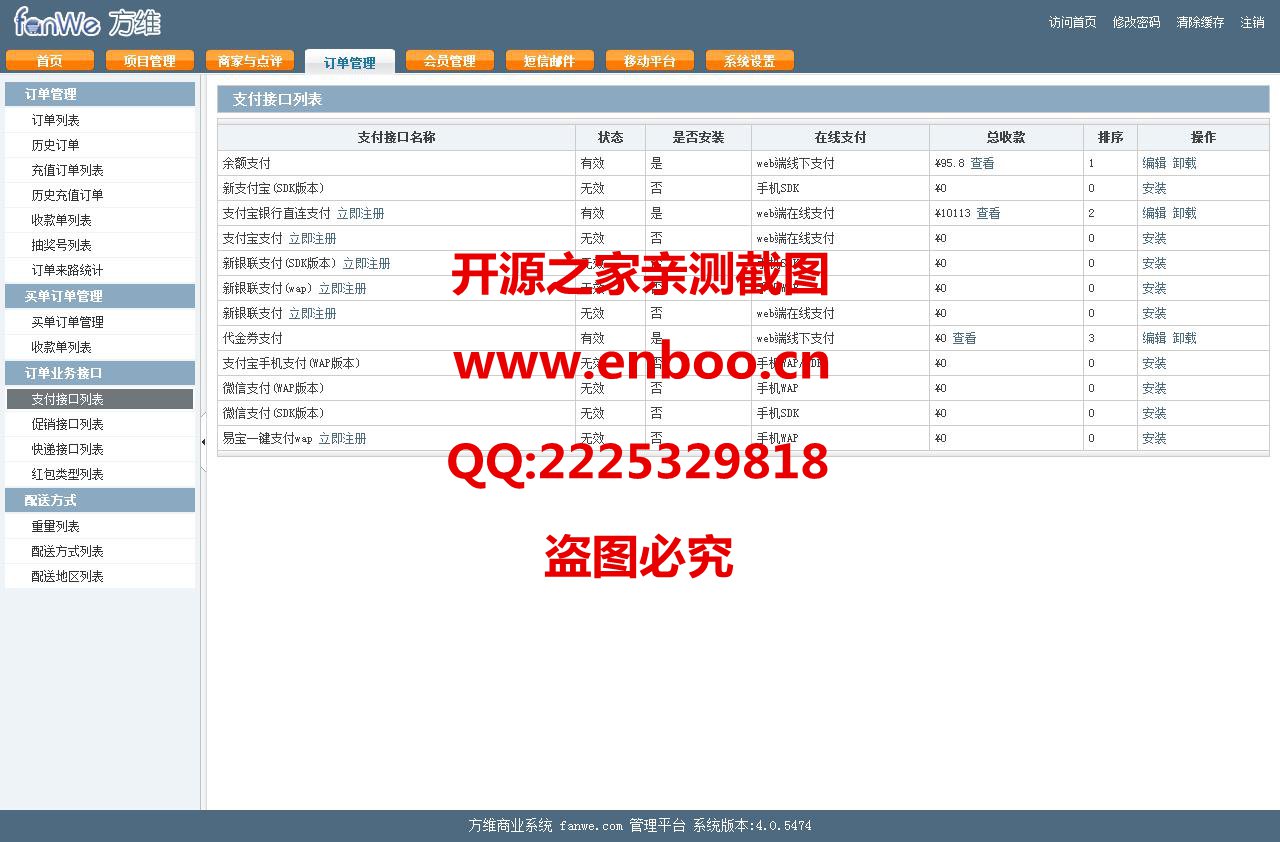This screenshot has height=842, width=1280.
Task: Open 订单来路统计 in the sidebar
Action: pos(68,270)
